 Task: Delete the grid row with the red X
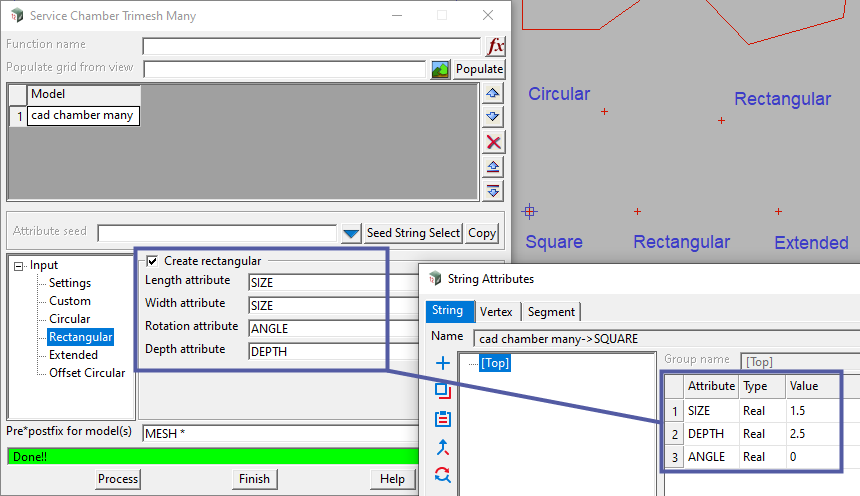click(x=493, y=142)
